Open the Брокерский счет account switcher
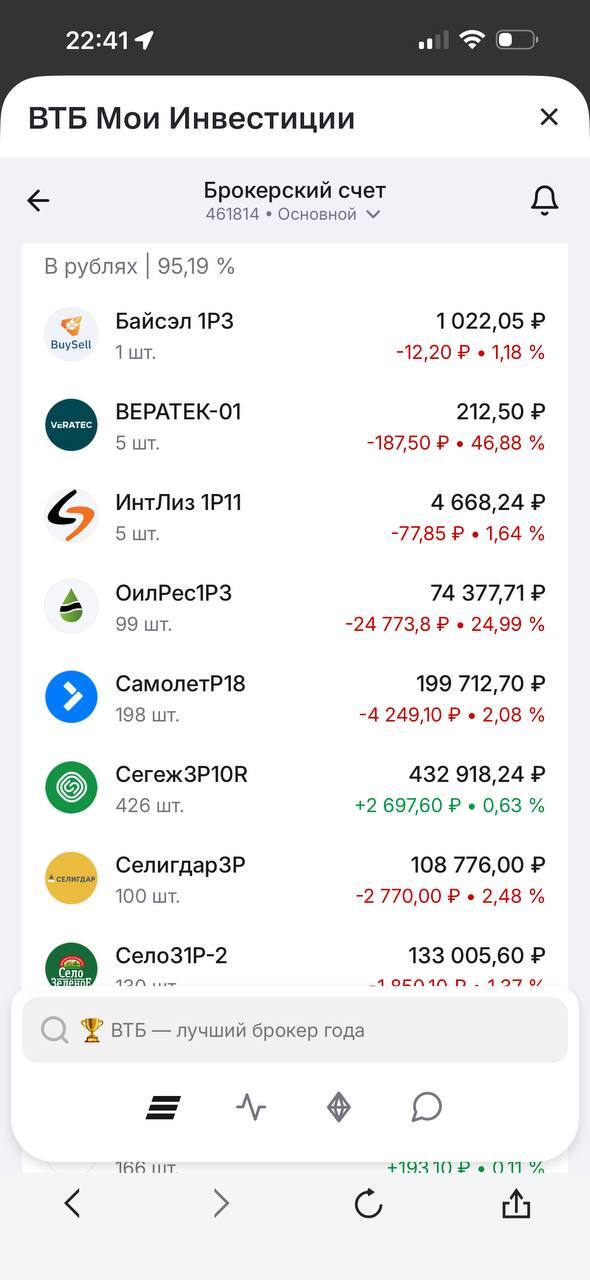 pos(294,201)
